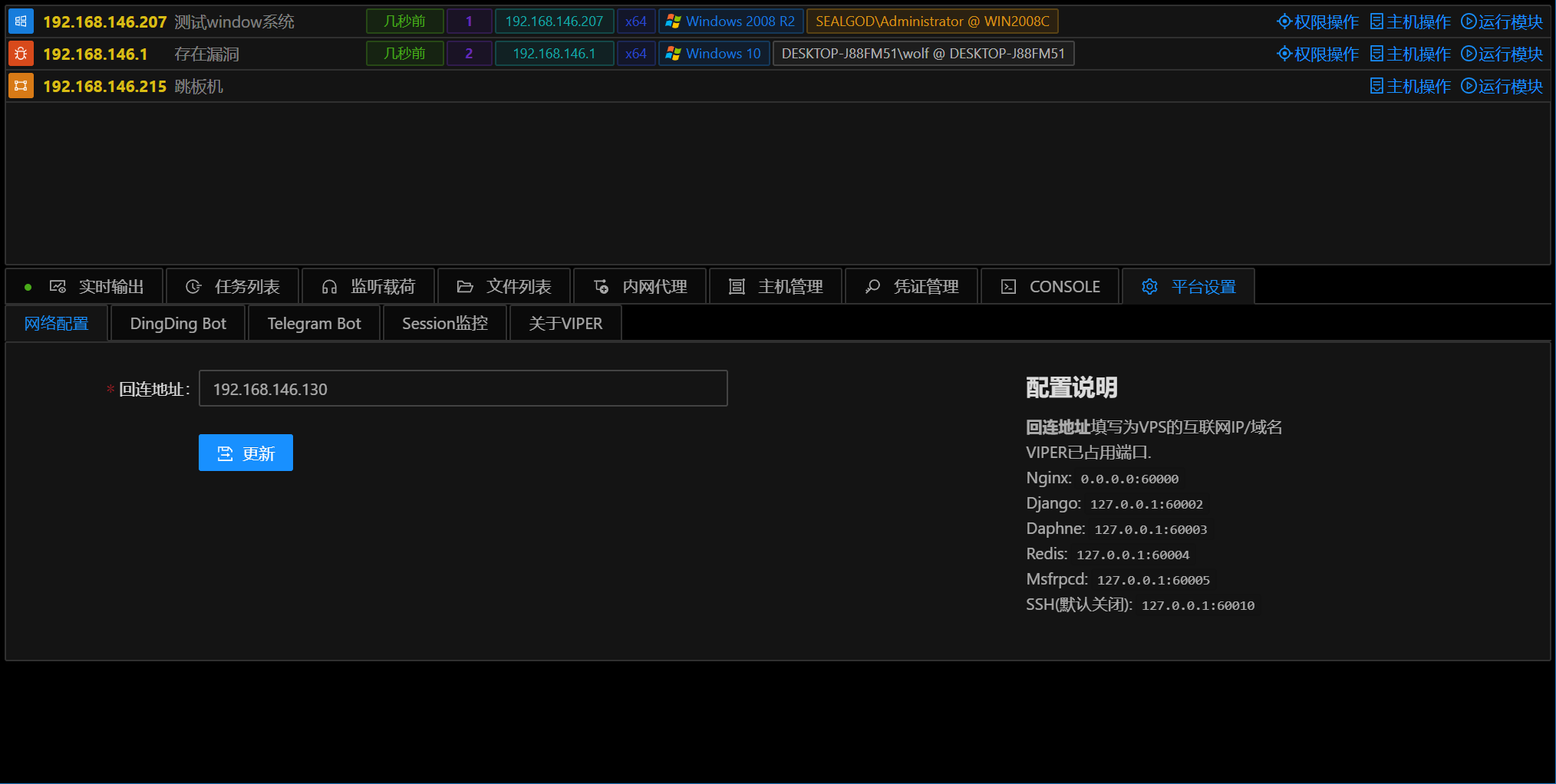Switch to the 实时输出 tab

point(85,287)
